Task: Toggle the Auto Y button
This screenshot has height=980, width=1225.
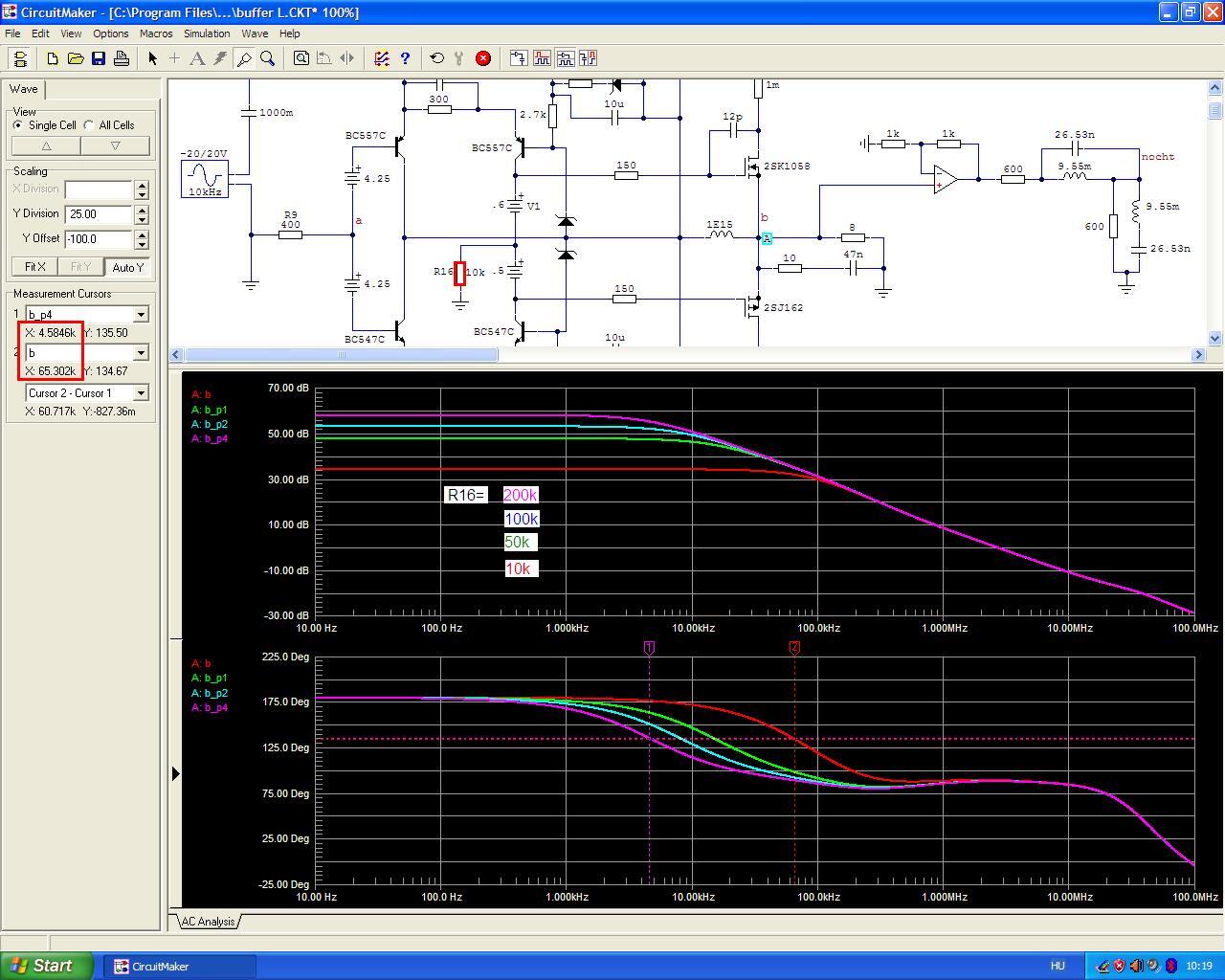Action: pos(127,267)
